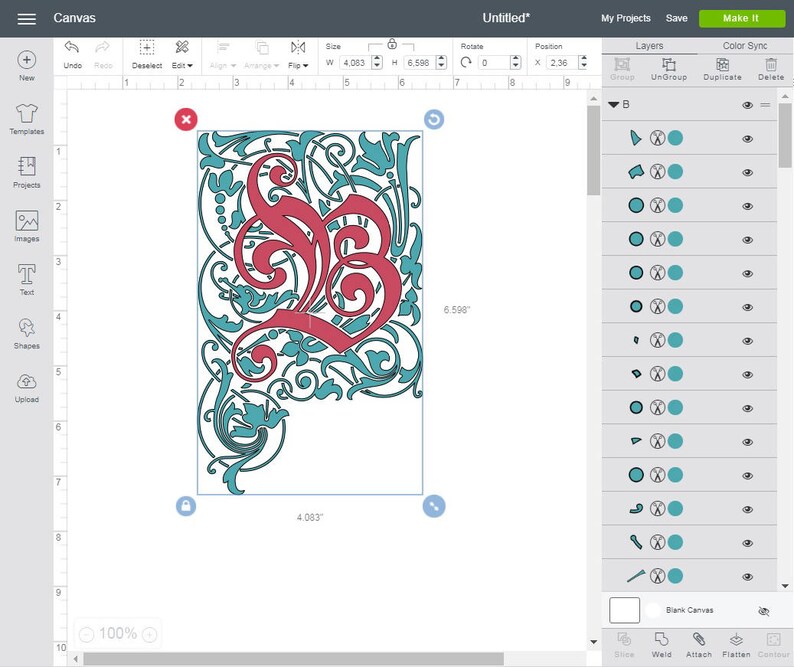Click the height input field
Screen dimensions: 794x667
[x=420, y=63]
